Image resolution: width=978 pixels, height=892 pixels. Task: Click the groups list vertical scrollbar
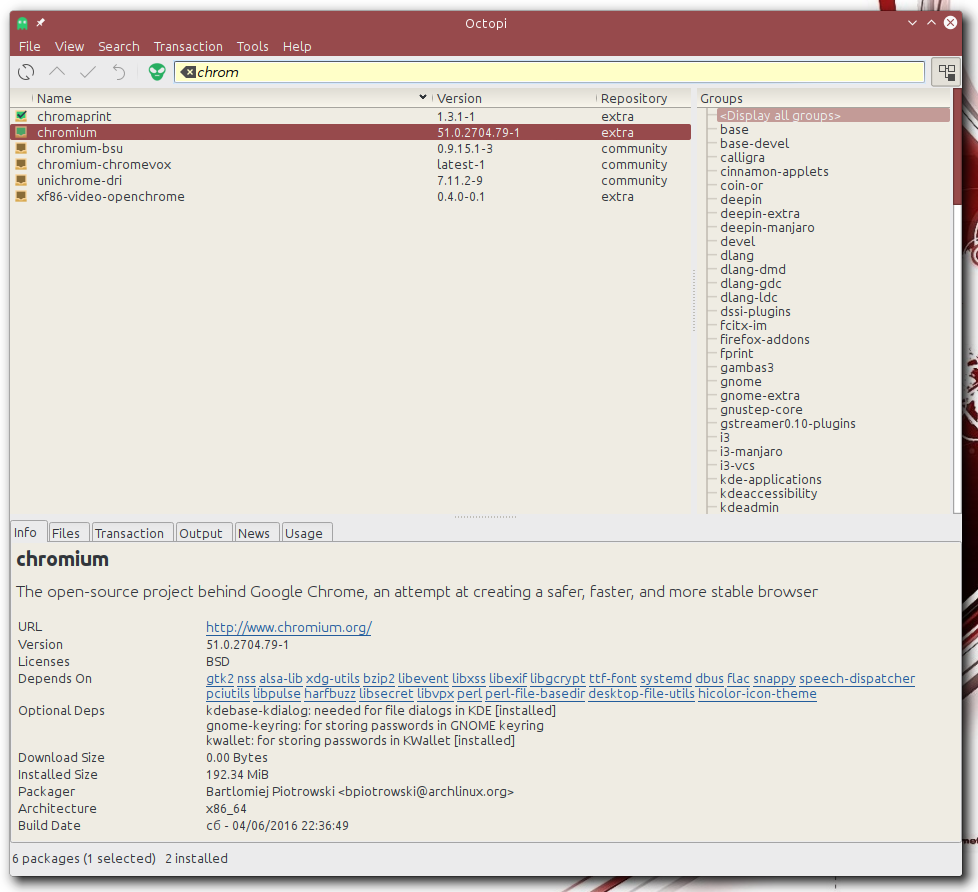pos(956,300)
